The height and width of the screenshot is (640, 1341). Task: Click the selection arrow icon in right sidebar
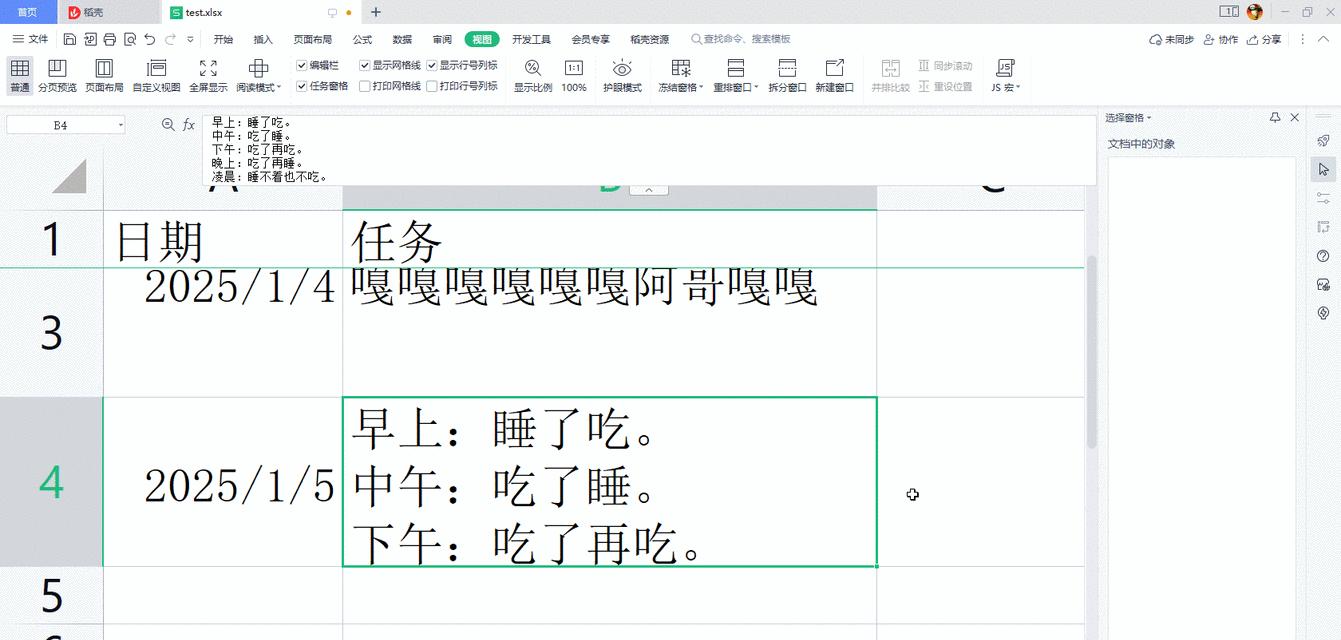click(x=1323, y=170)
